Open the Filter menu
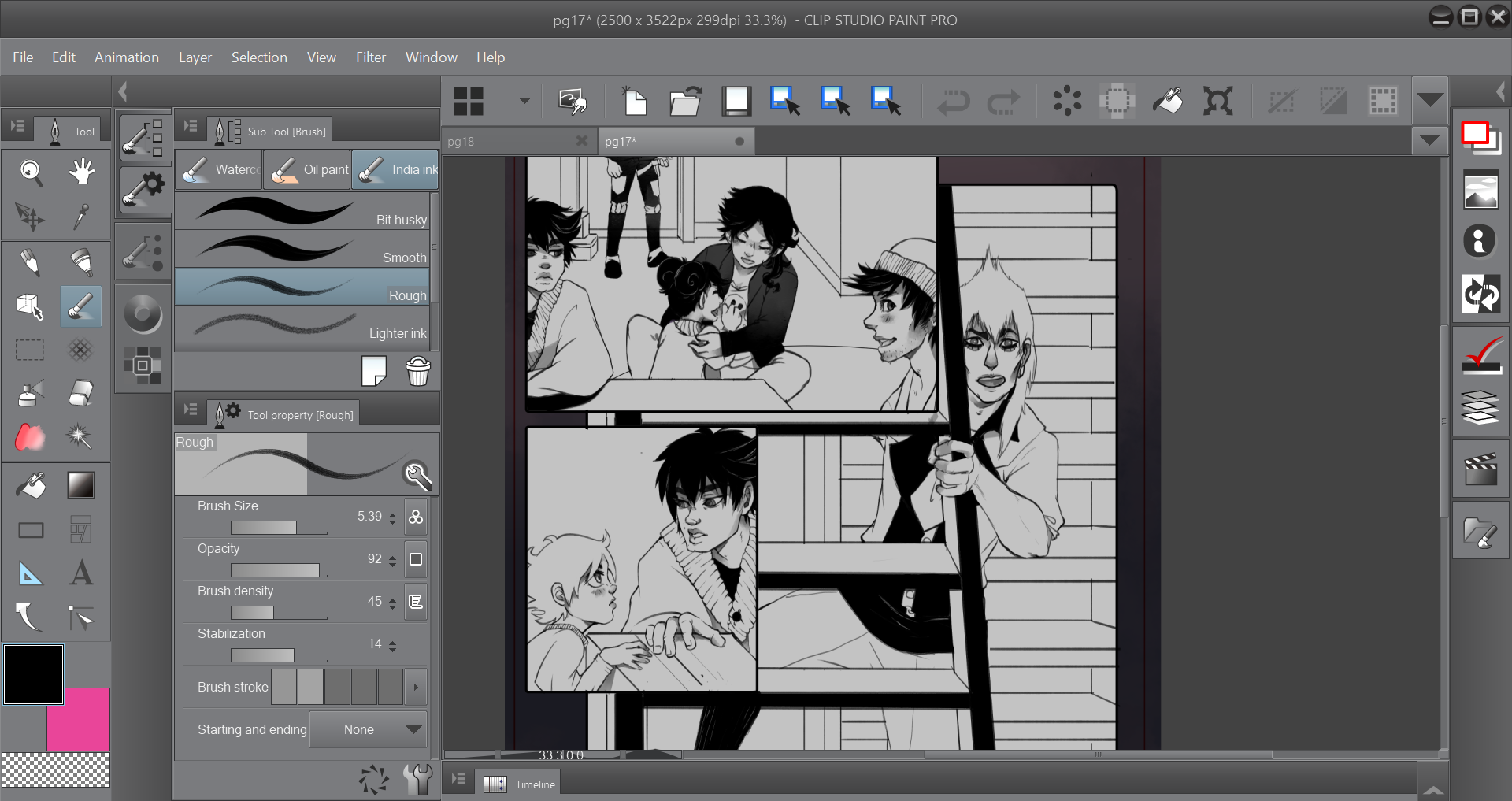This screenshot has width=1512, height=801. click(370, 57)
